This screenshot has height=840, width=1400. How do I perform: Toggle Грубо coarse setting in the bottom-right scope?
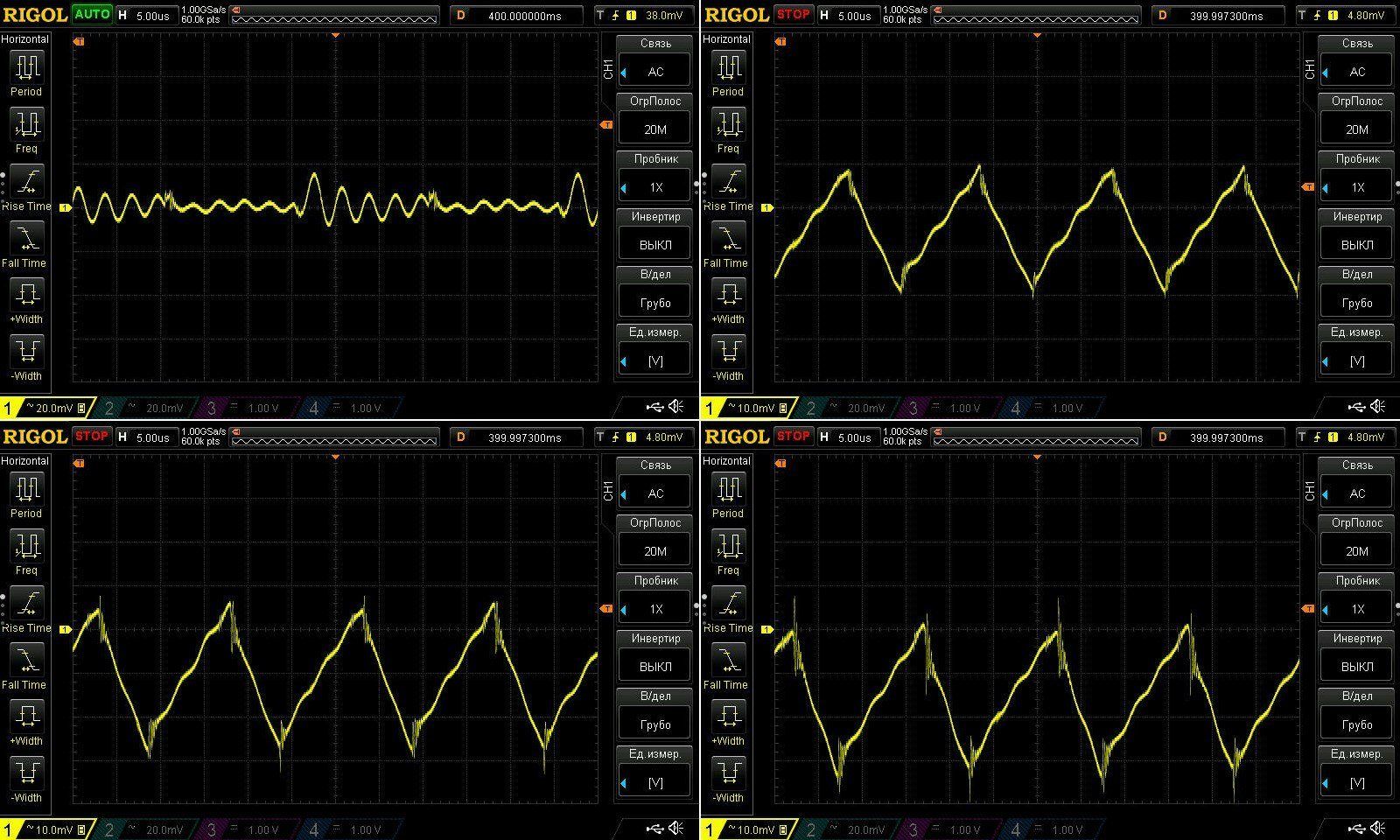[x=1356, y=724]
